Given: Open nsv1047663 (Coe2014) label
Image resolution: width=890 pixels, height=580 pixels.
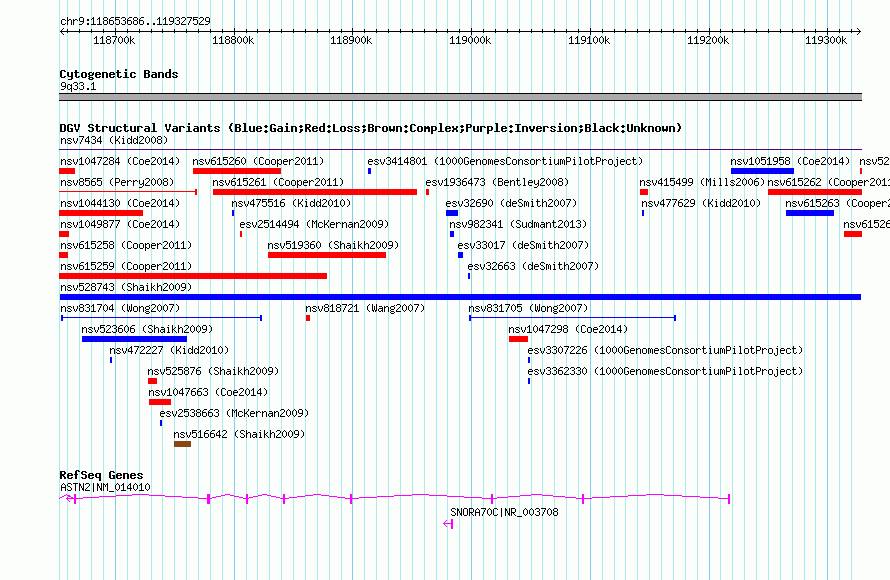Looking at the screenshot, I should [208, 392].
